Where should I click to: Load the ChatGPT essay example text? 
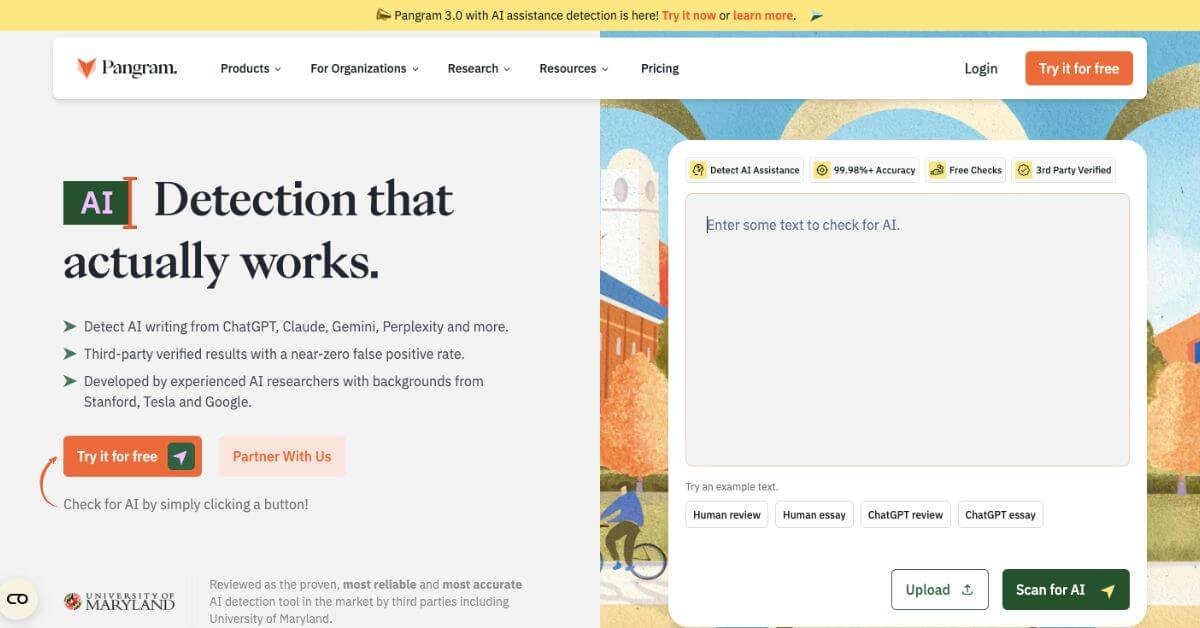(1000, 514)
